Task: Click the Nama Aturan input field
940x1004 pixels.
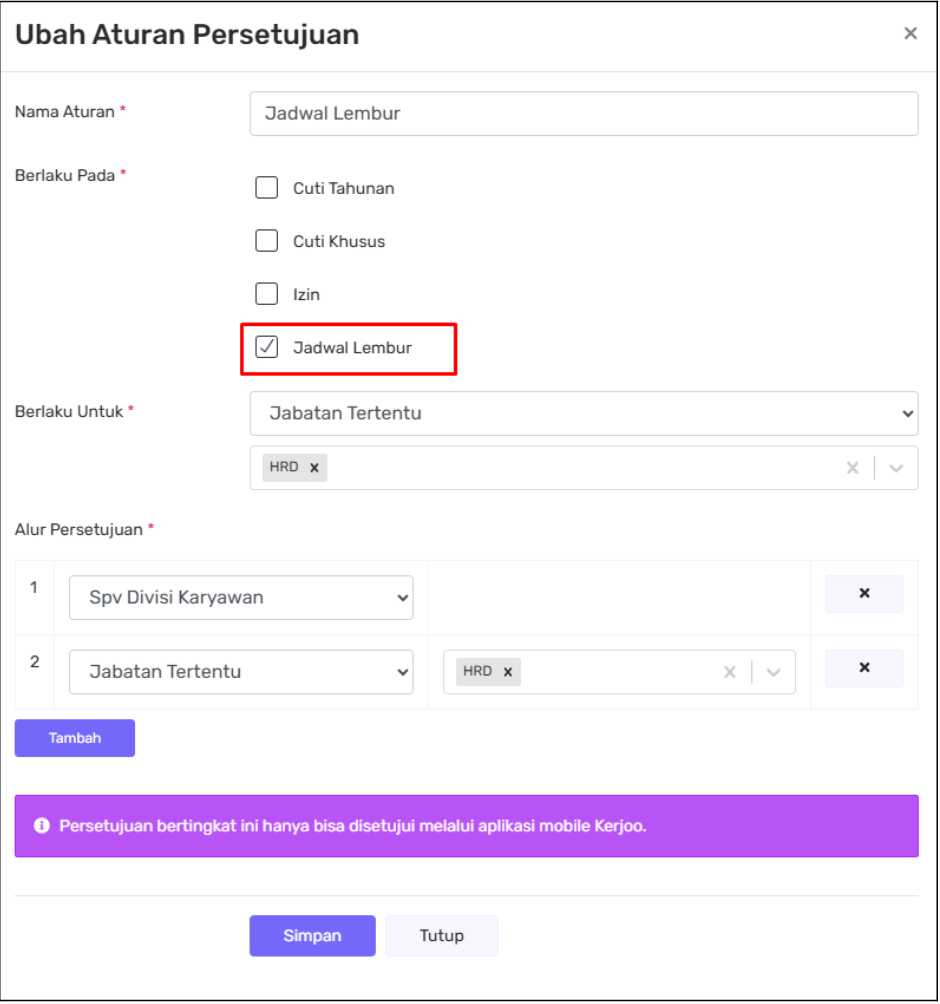Action: click(x=583, y=114)
